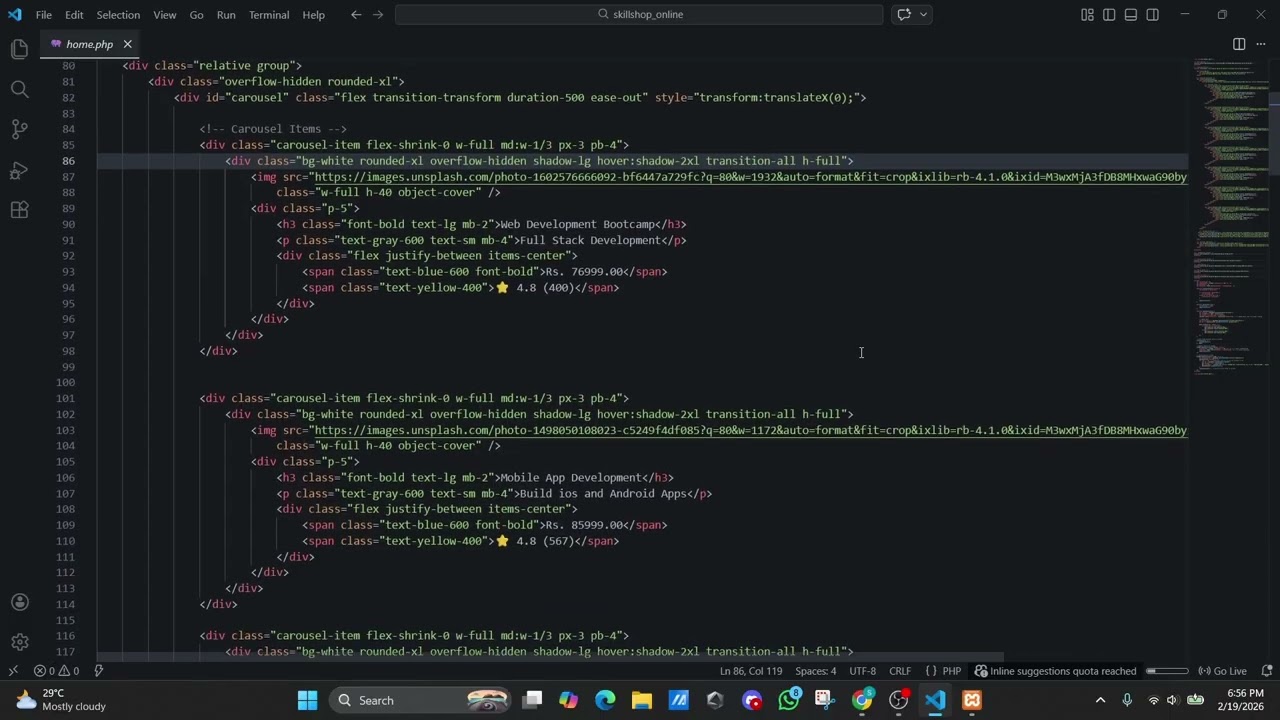Open the Accounts menu in activity bar
This screenshot has width=1280, height=720.
19,602
